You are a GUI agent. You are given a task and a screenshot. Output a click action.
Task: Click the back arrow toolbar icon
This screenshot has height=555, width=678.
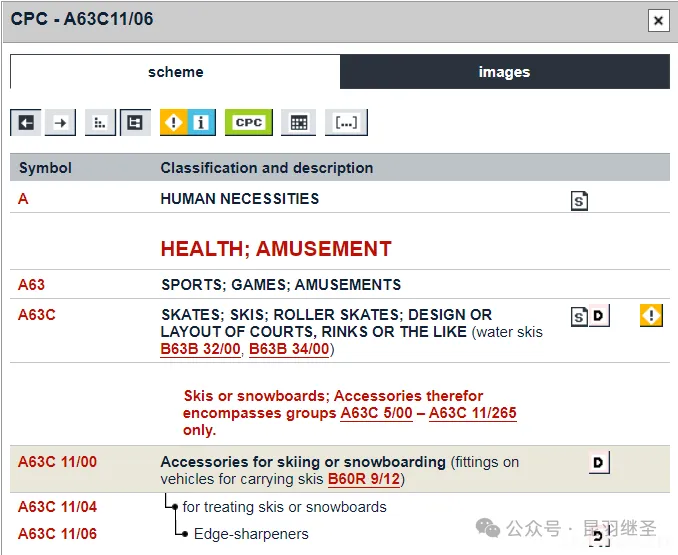(x=26, y=122)
